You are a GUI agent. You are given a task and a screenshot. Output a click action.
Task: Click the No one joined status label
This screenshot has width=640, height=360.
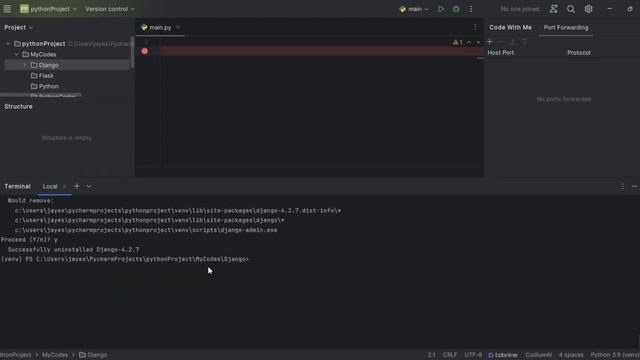519,9
